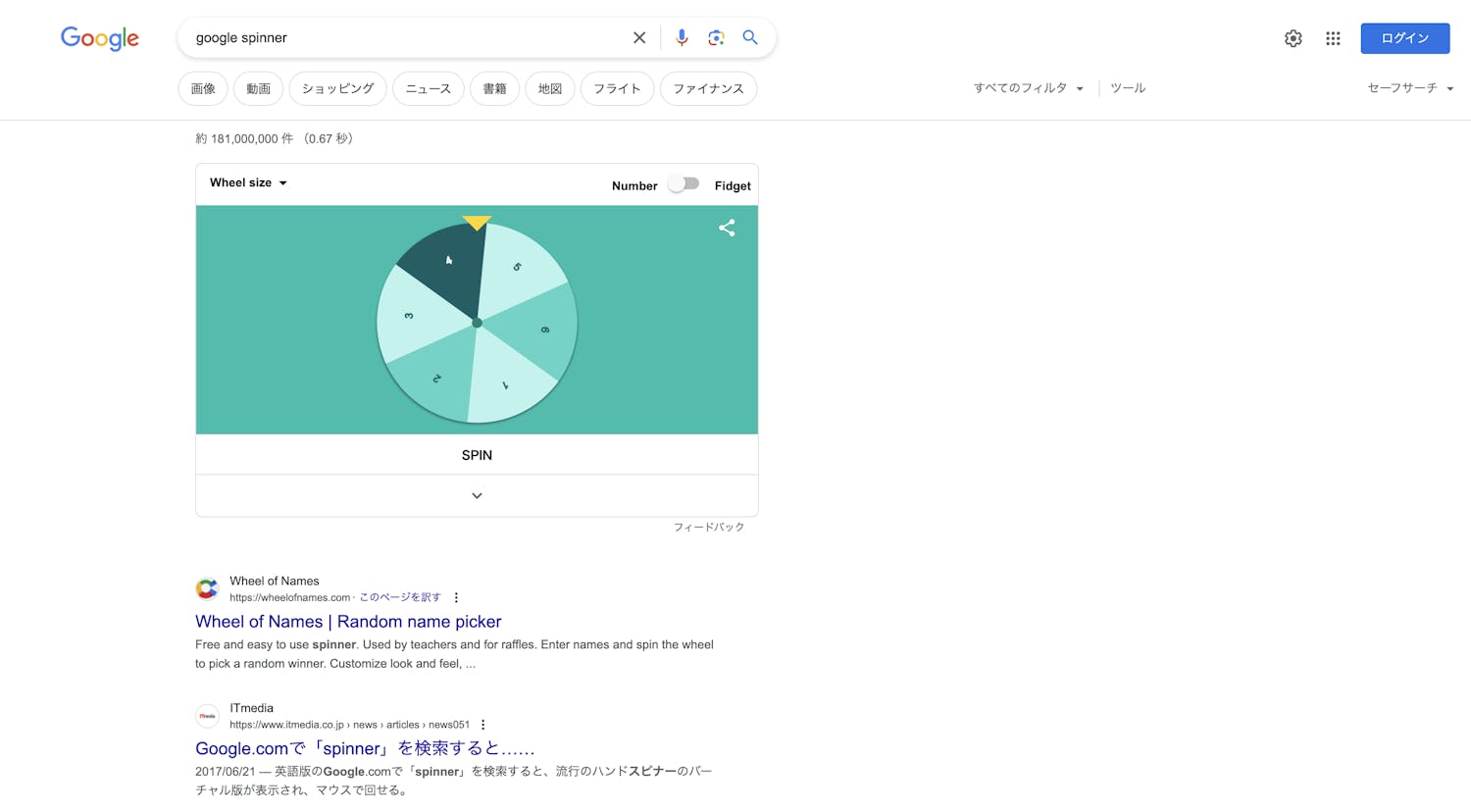Open the settings gear icon
1471x812 pixels.
[1293, 38]
